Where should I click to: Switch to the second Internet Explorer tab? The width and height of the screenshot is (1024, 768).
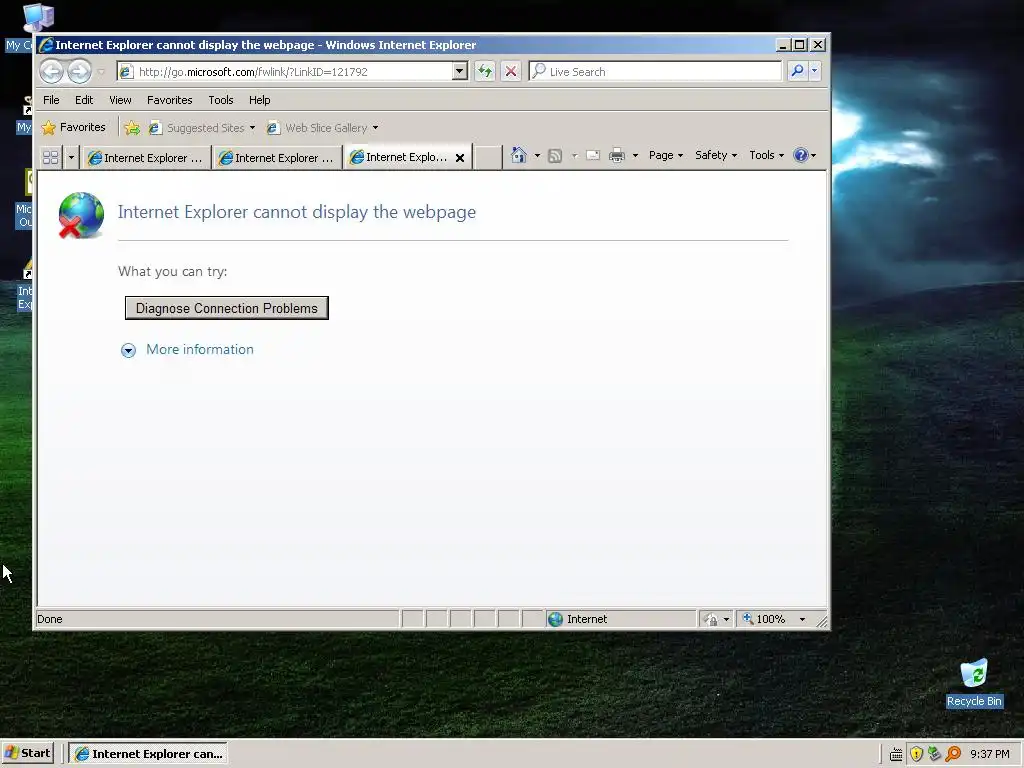(x=277, y=157)
